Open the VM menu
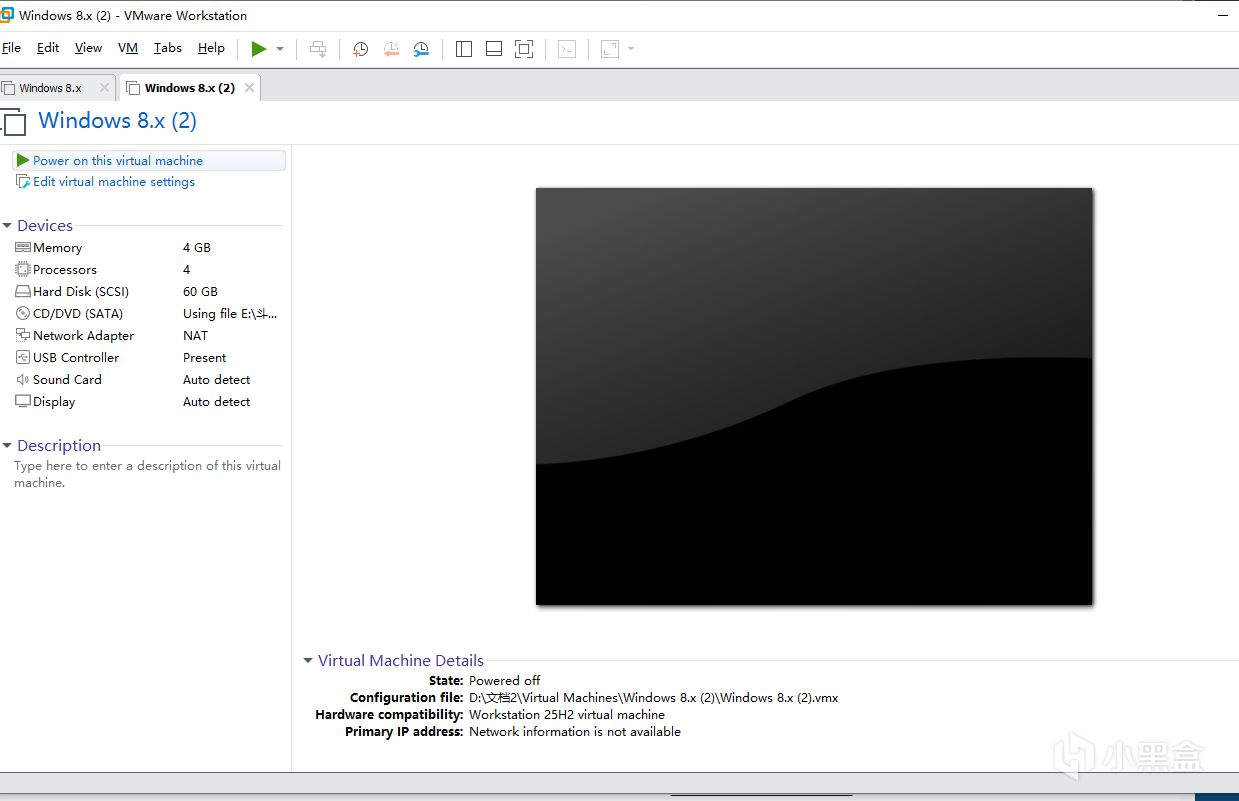The image size is (1239, 801). [128, 48]
